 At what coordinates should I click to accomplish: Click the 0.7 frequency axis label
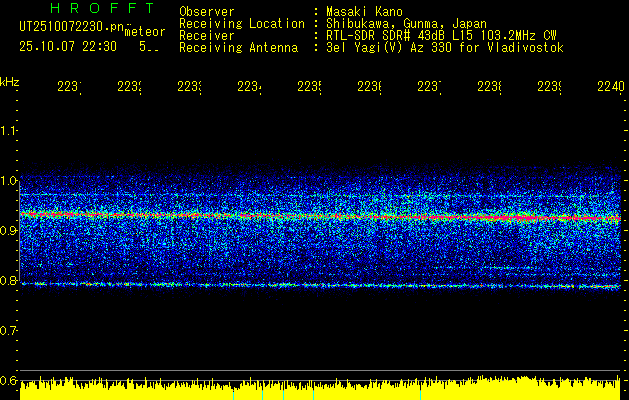pyautogui.click(x=8, y=331)
